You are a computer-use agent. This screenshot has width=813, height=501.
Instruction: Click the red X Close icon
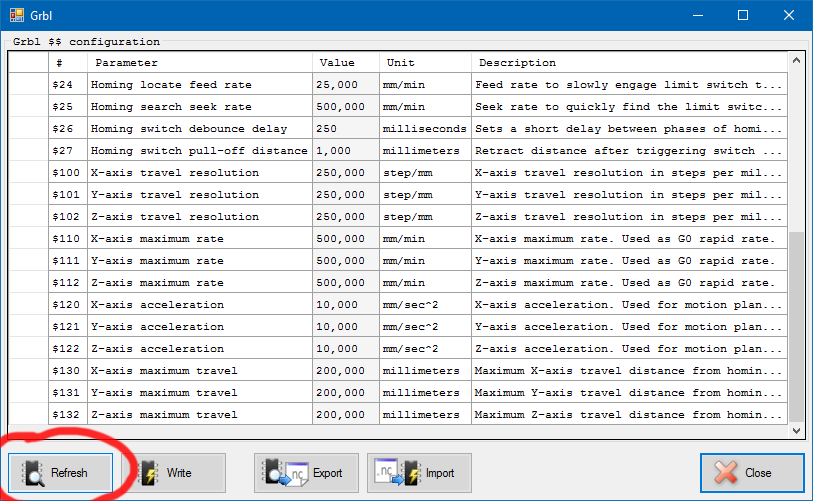725,473
